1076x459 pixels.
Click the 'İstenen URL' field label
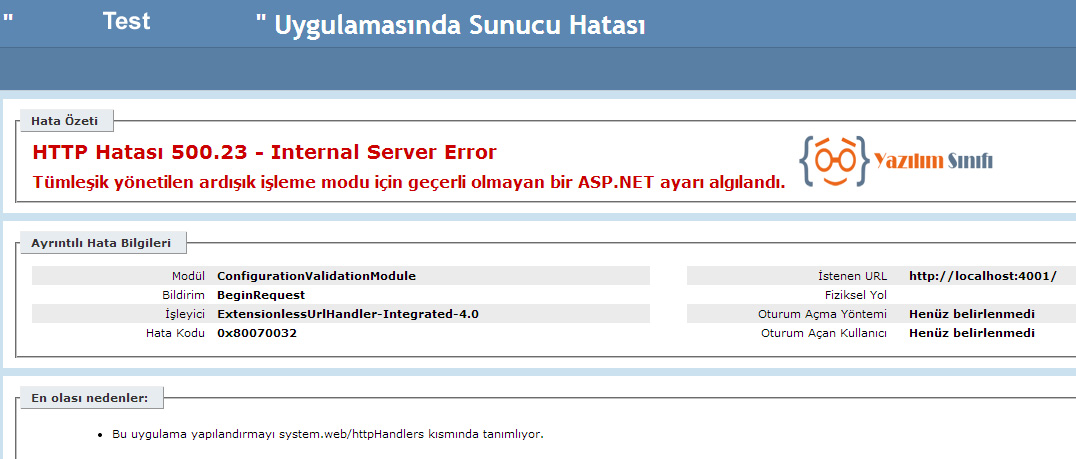[852, 276]
